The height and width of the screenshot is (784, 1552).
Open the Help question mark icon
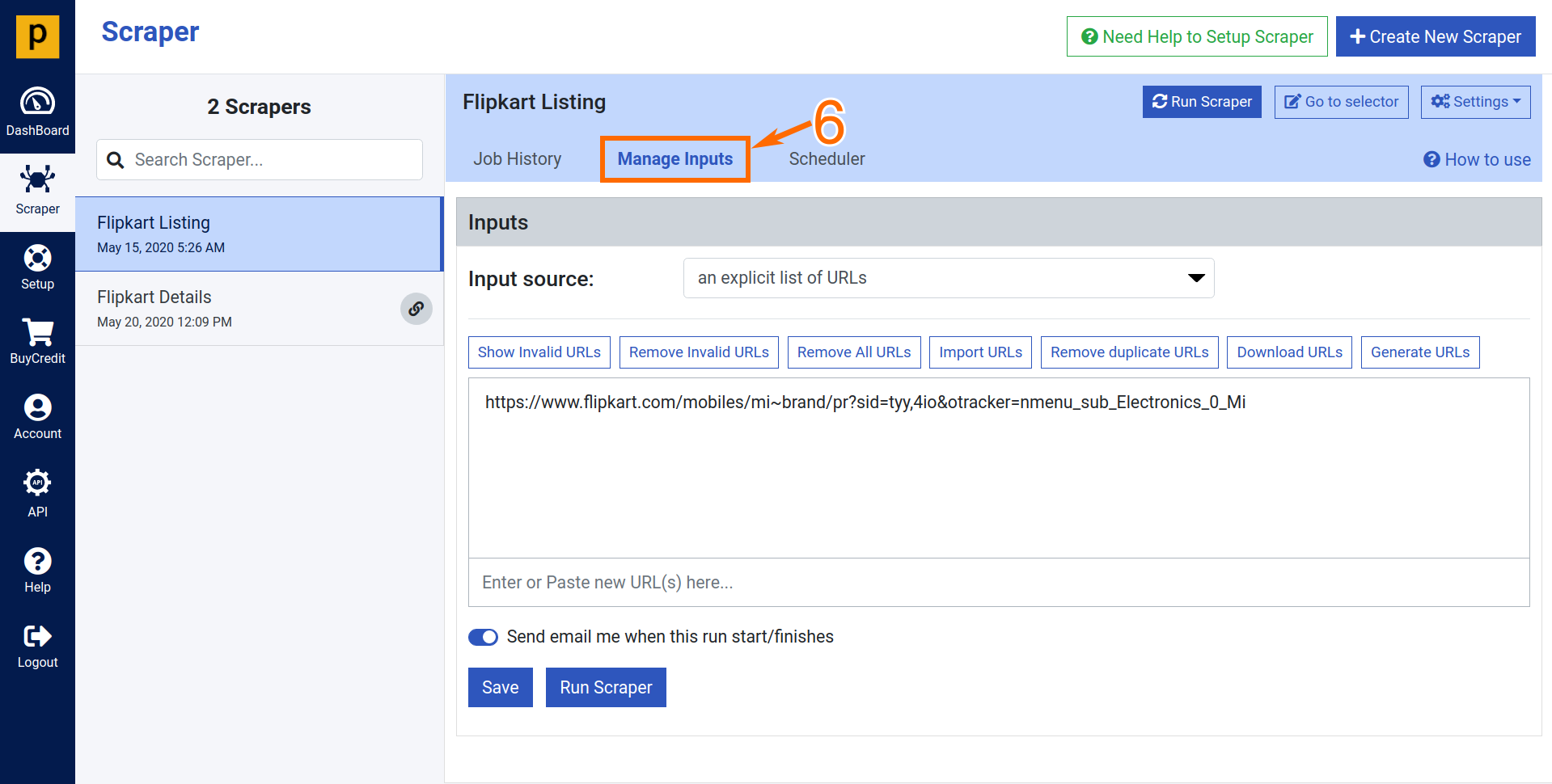coord(37,561)
